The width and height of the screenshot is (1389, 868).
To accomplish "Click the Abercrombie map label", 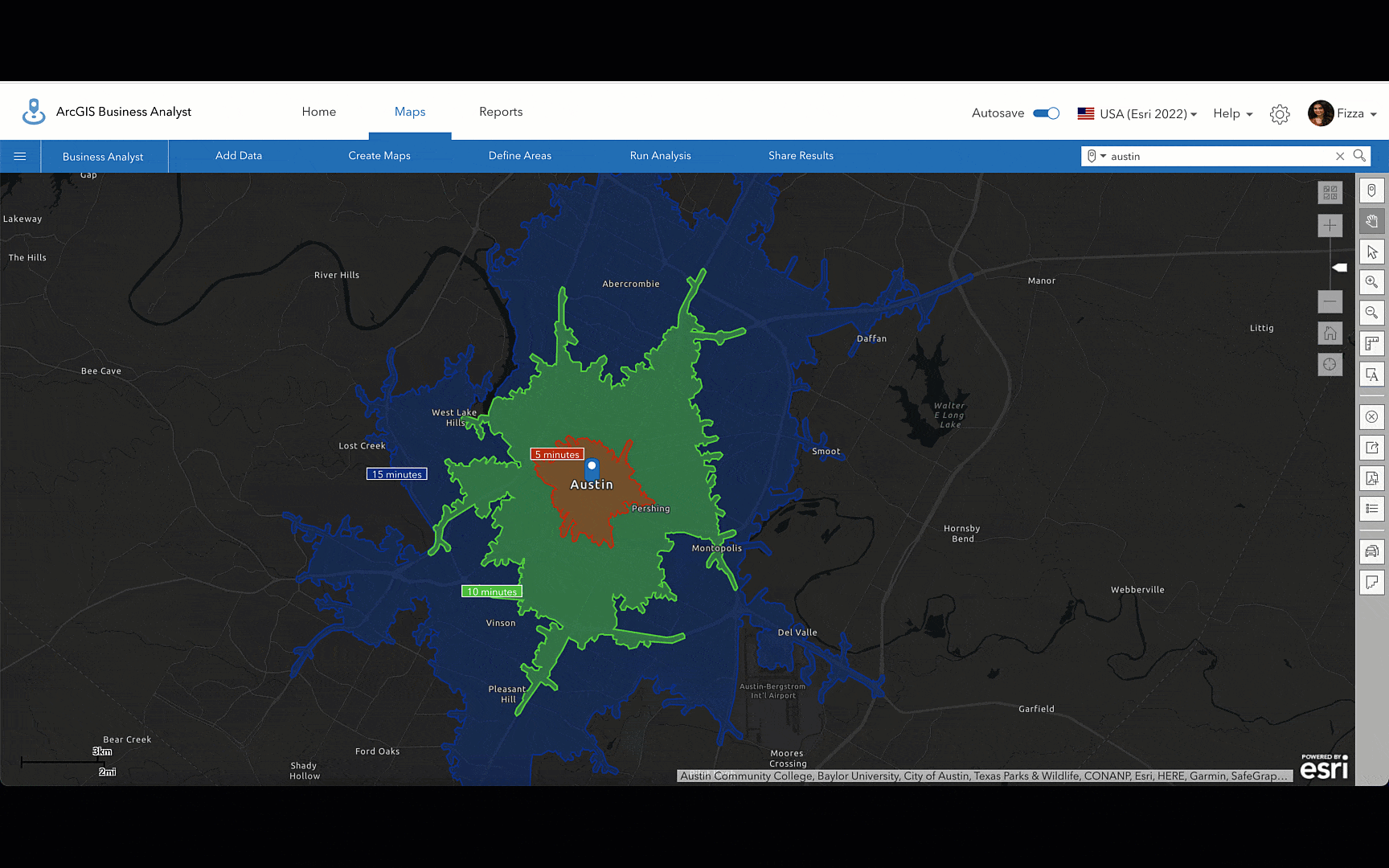I will (631, 284).
